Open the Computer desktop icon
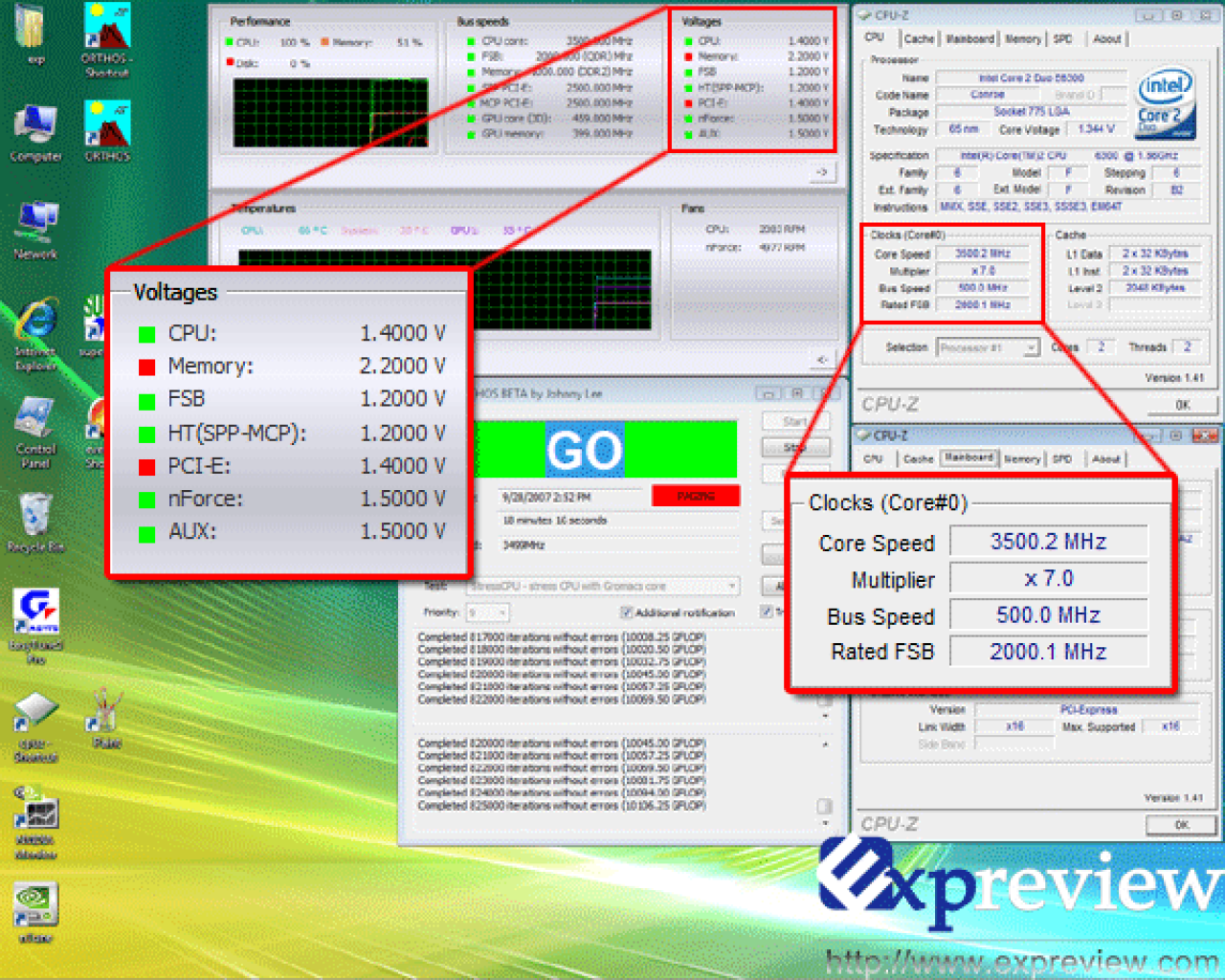1225x980 pixels. coord(35,130)
